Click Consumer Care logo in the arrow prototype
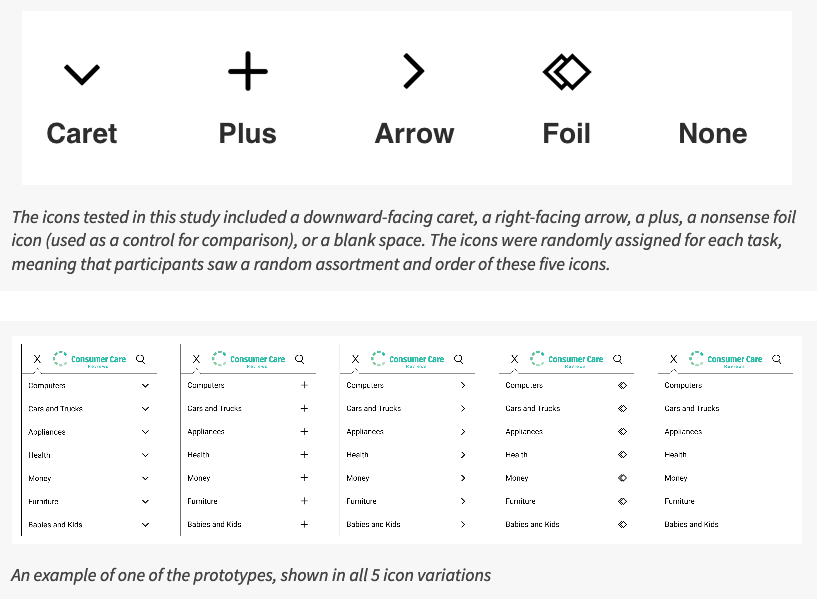Image resolution: width=817 pixels, height=599 pixels. pyautogui.click(x=407, y=359)
